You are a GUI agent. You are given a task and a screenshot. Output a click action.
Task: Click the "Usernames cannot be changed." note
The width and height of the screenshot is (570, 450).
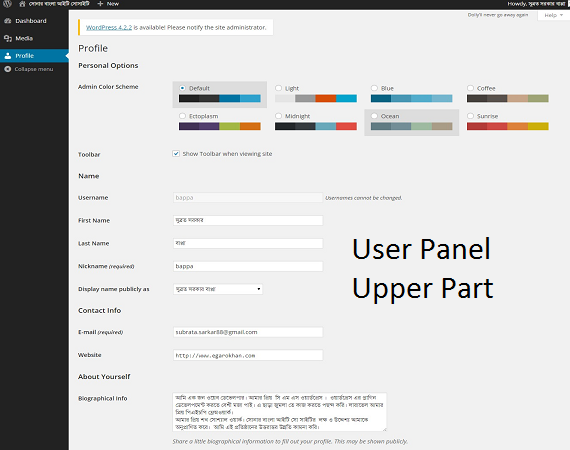(364, 198)
